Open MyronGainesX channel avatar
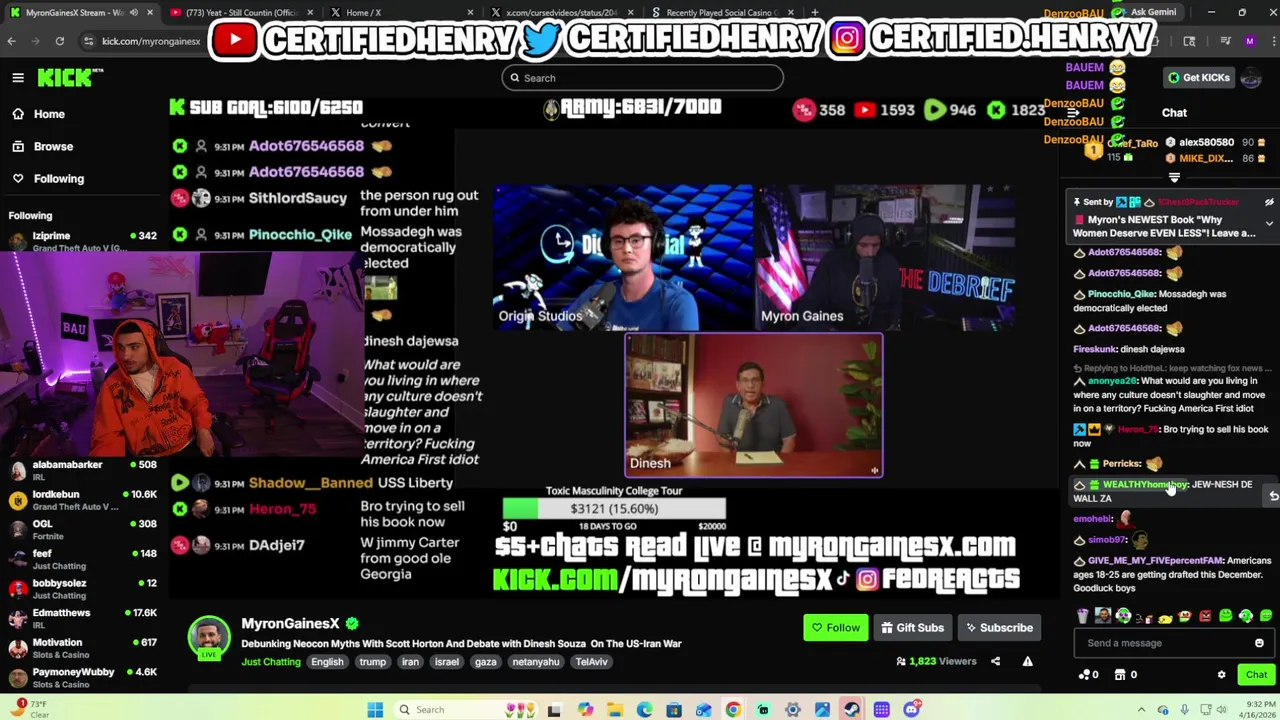 209,637
